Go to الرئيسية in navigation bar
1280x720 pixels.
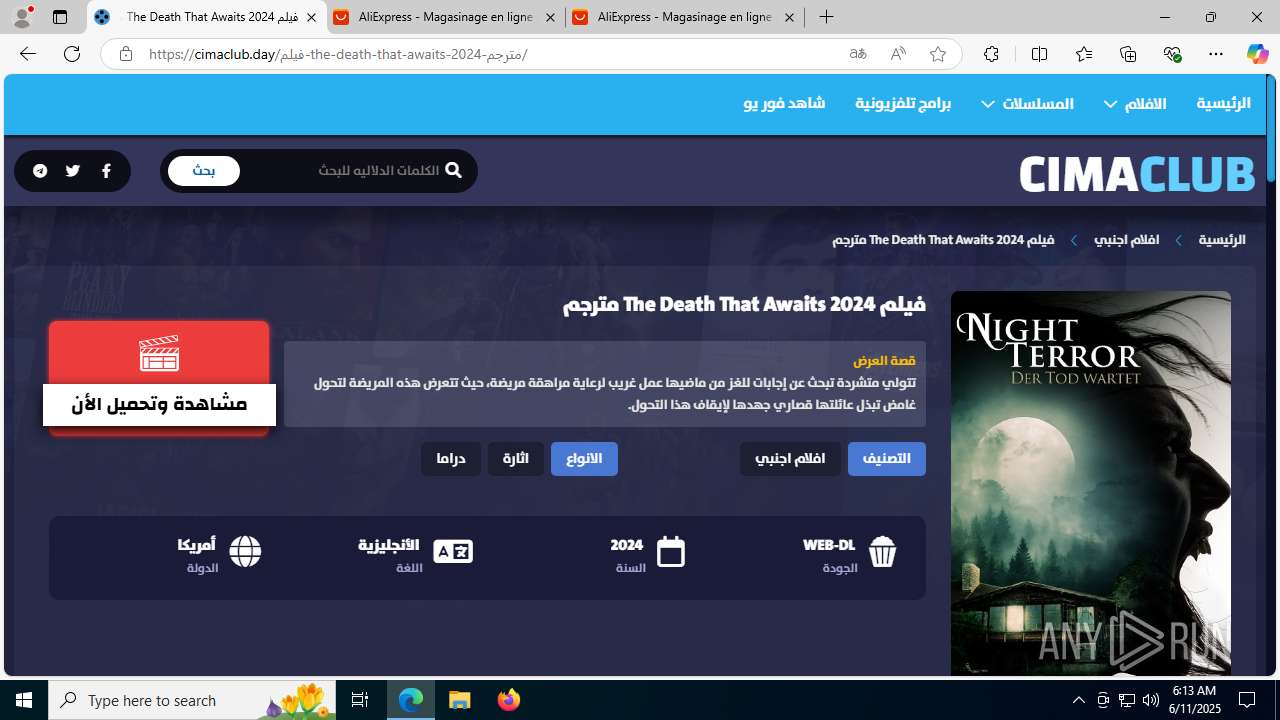click(x=1223, y=103)
